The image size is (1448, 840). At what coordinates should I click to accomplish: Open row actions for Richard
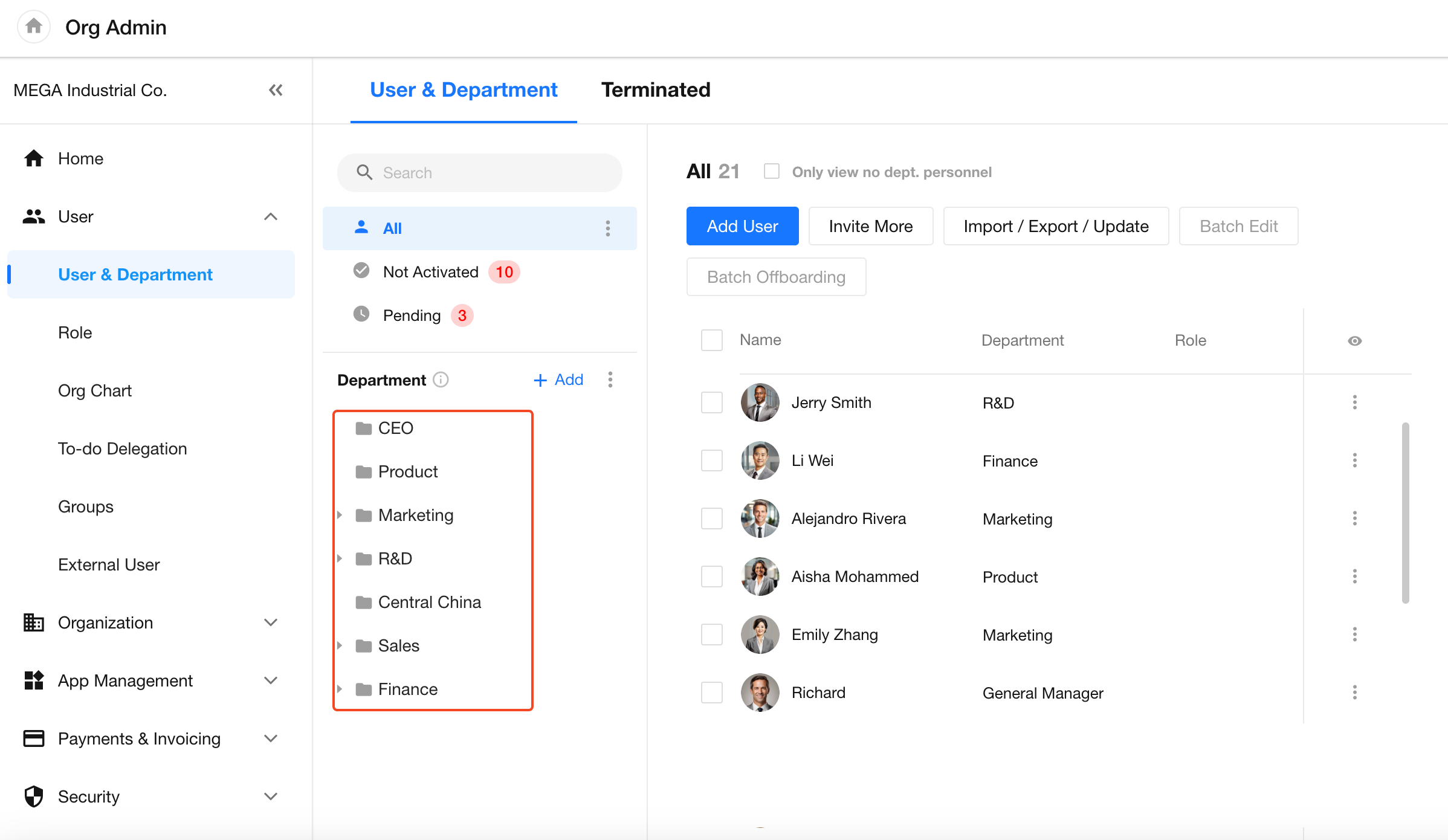[x=1354, y=693]
